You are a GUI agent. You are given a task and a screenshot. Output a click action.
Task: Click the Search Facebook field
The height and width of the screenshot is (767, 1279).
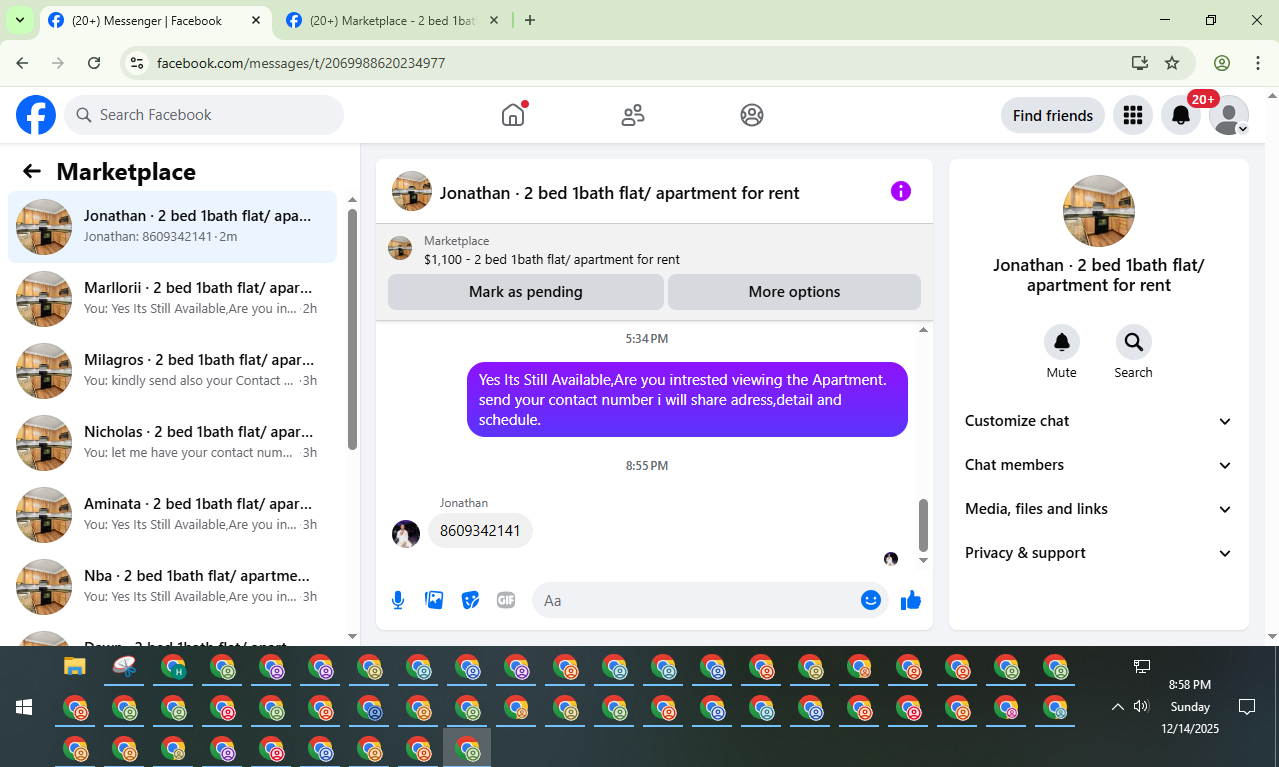(x=204, y=115)
